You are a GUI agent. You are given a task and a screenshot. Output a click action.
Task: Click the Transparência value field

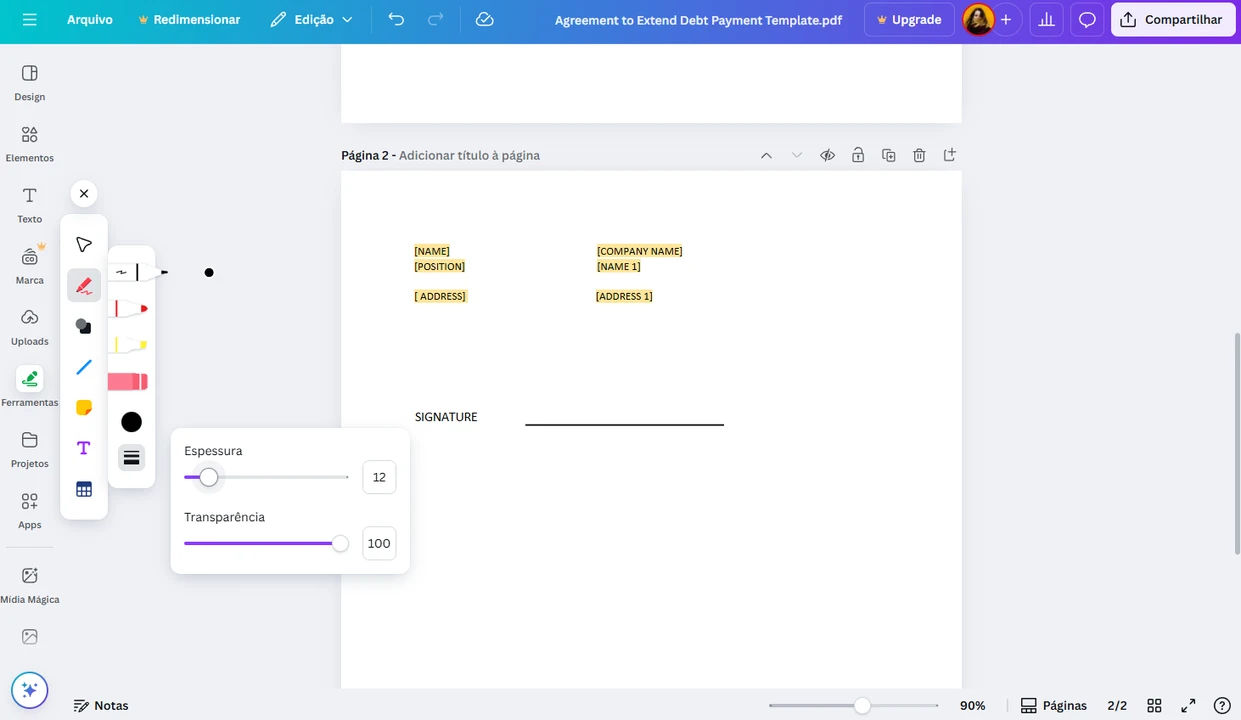[379, 543]
